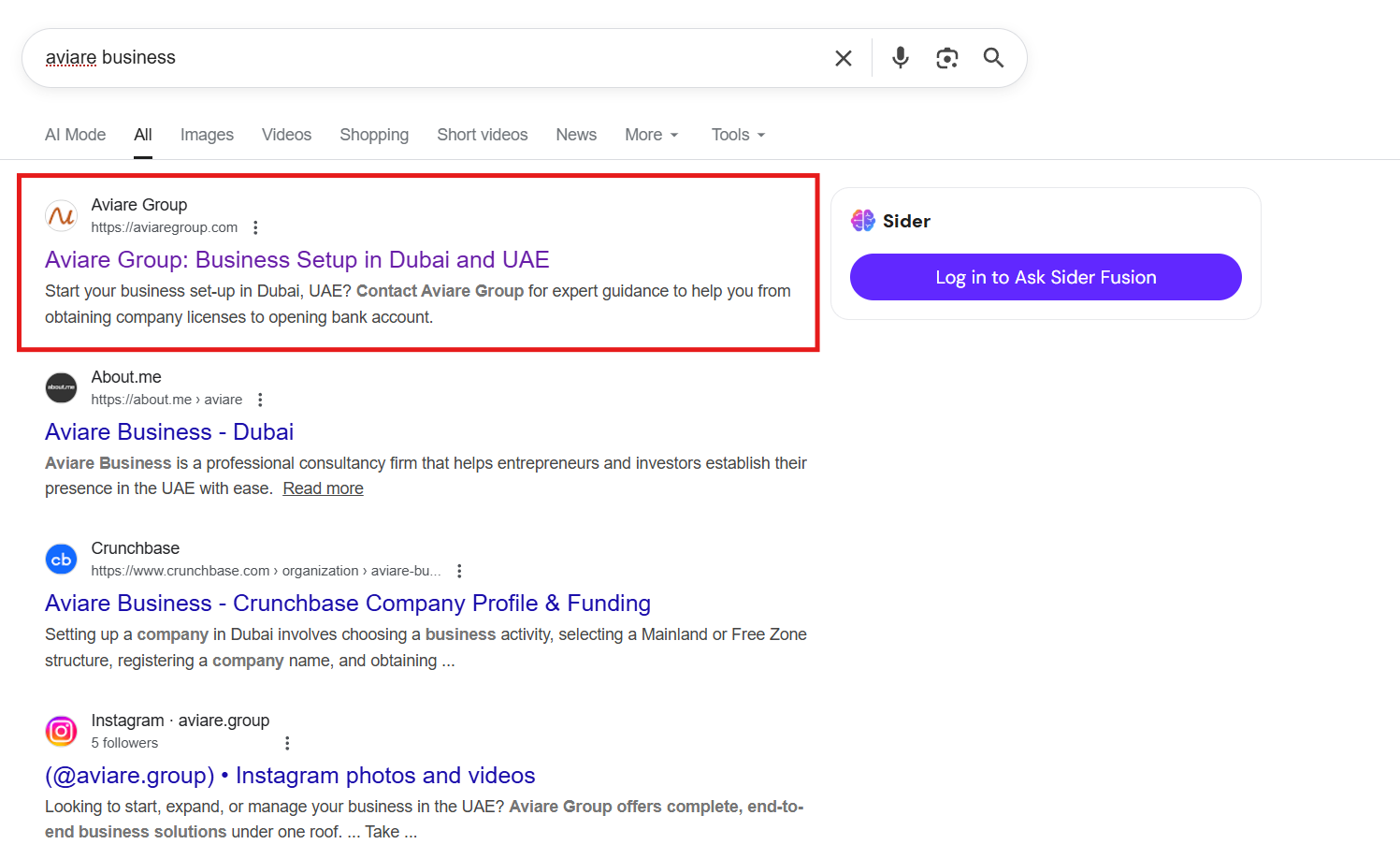Start voice search with the microphone icon
The width and height of the screenshot is (1400, 859).
[900, 58]
